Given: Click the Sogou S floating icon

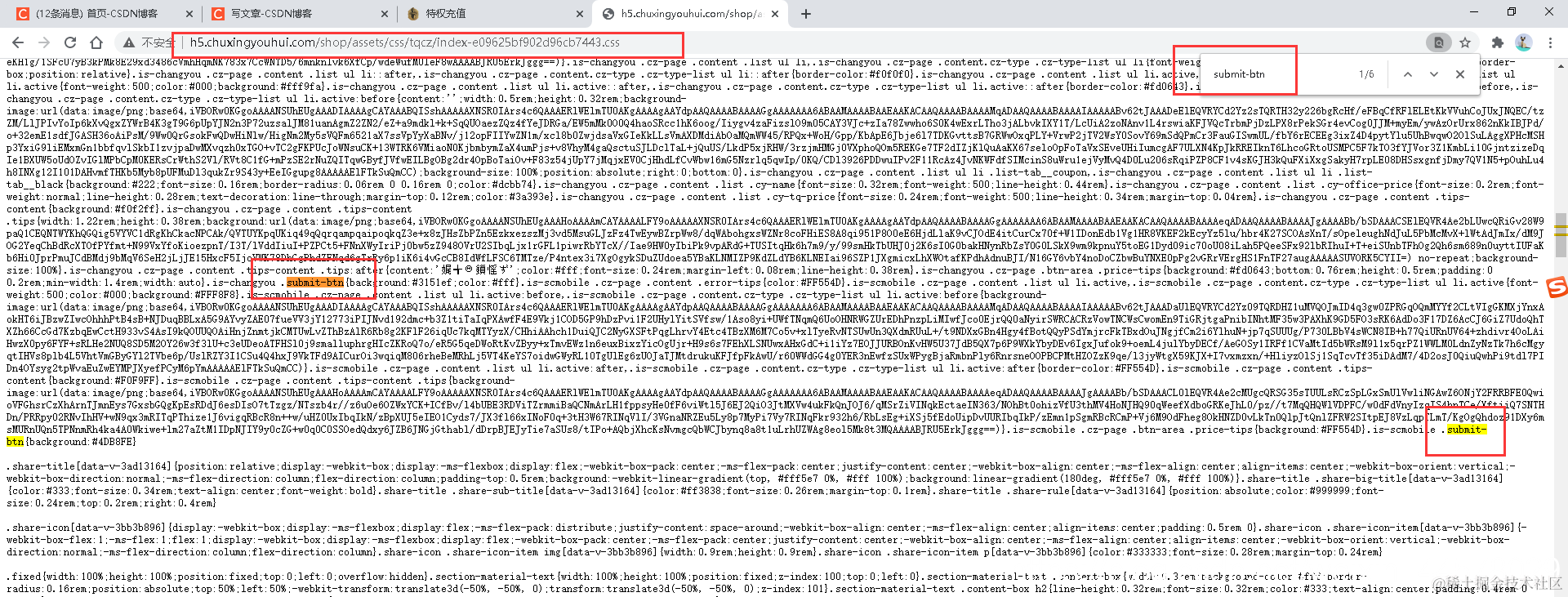Looking at the screenshot, I should coord(1557,287).
